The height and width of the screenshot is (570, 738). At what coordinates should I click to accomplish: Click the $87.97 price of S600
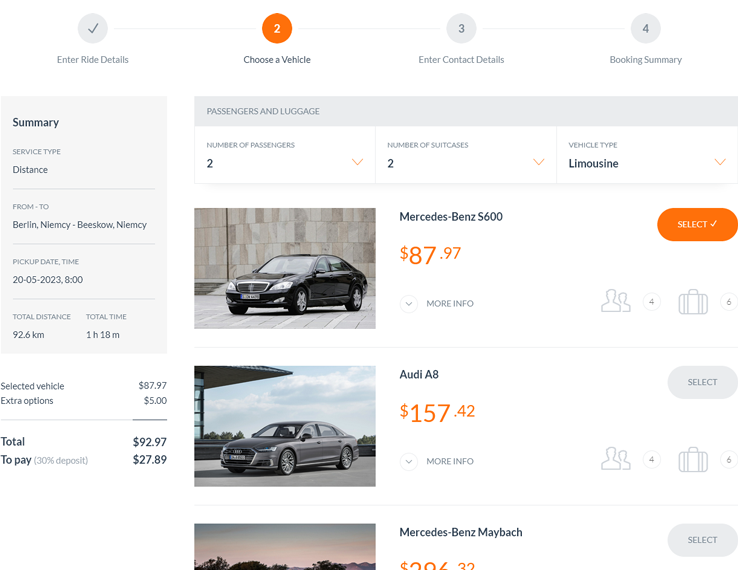pos(430,255)
